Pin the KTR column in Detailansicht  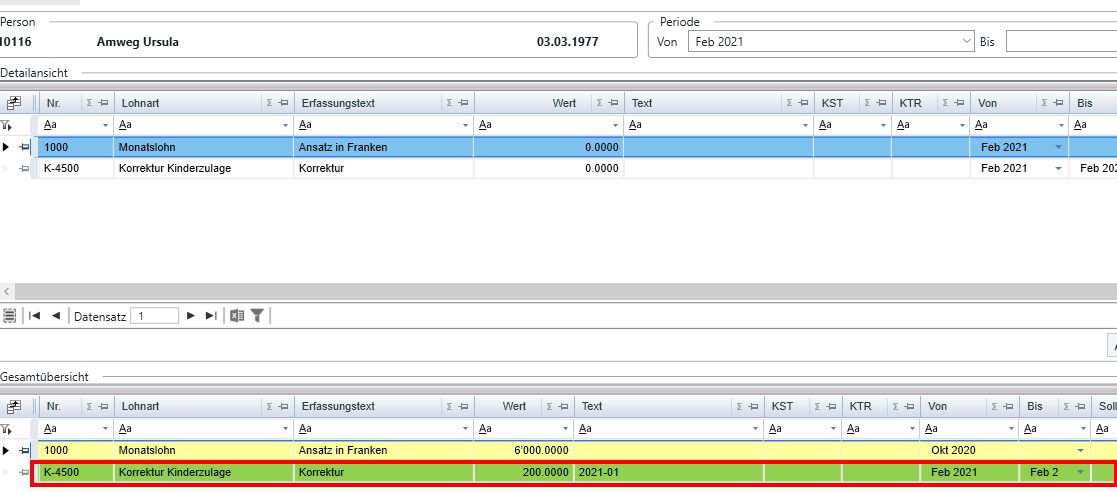(960, 103)
